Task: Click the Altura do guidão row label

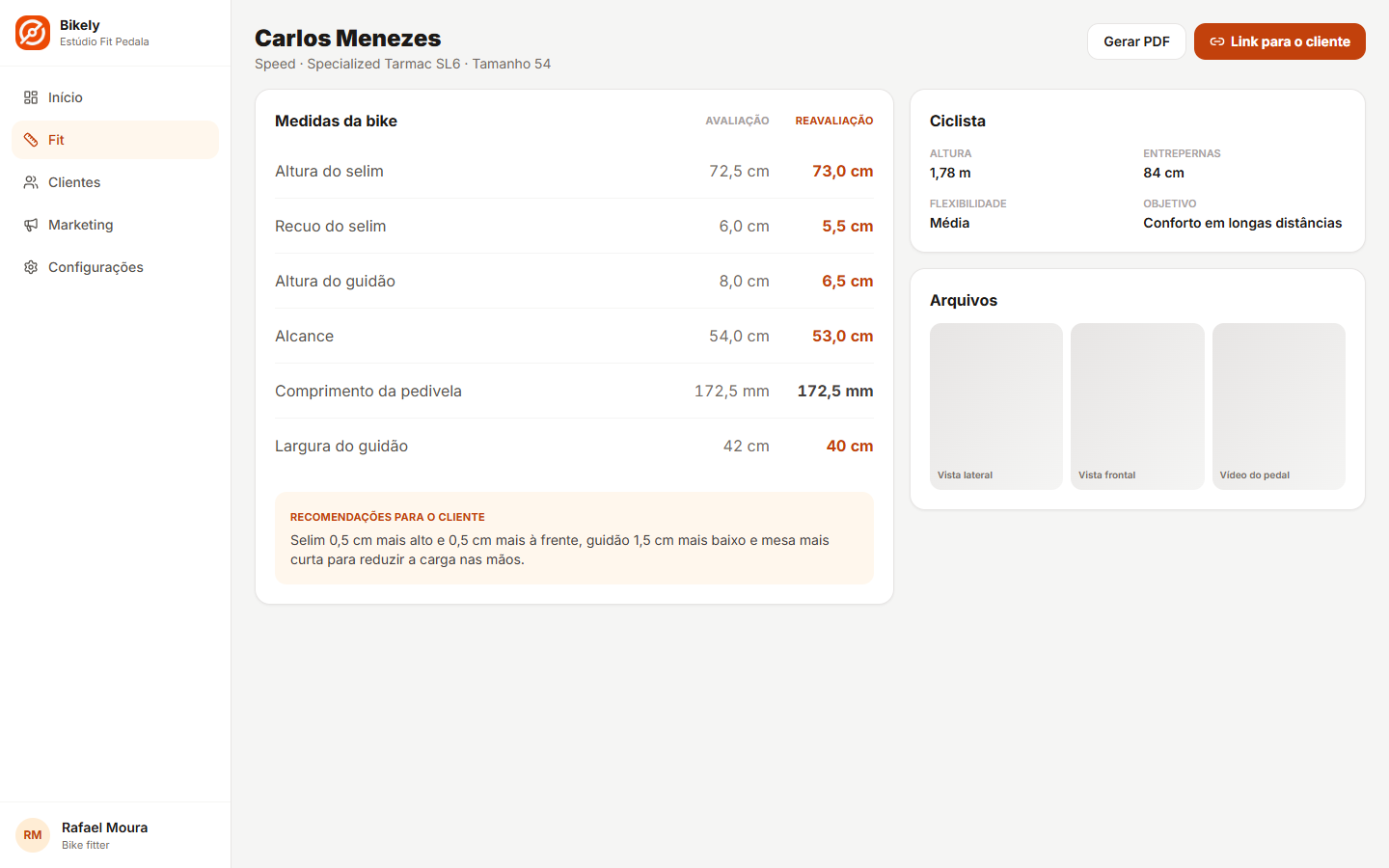Action: pyautogui.click(x=336, y=281)
